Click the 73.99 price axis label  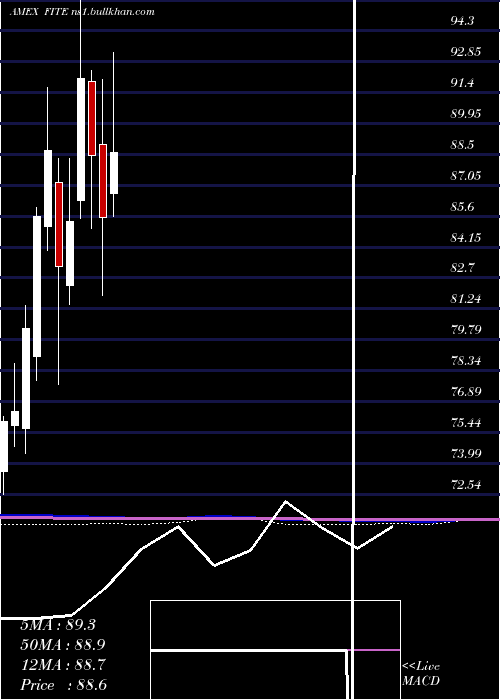(466, 454)
